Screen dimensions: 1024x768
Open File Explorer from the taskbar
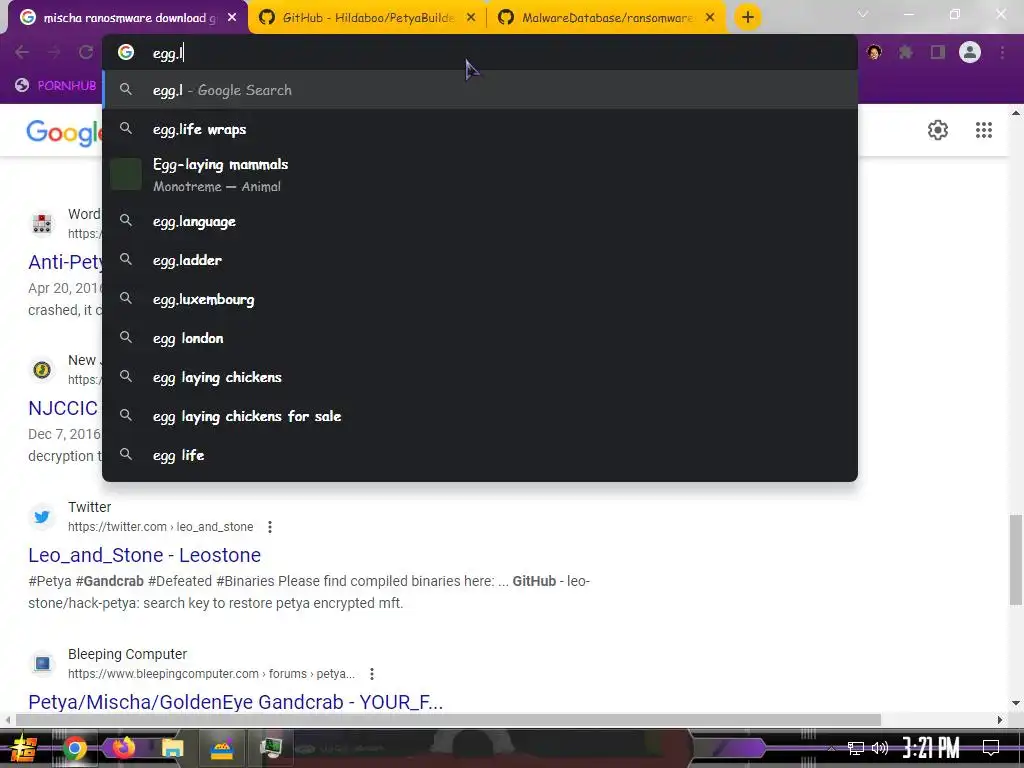pos(172,748)
